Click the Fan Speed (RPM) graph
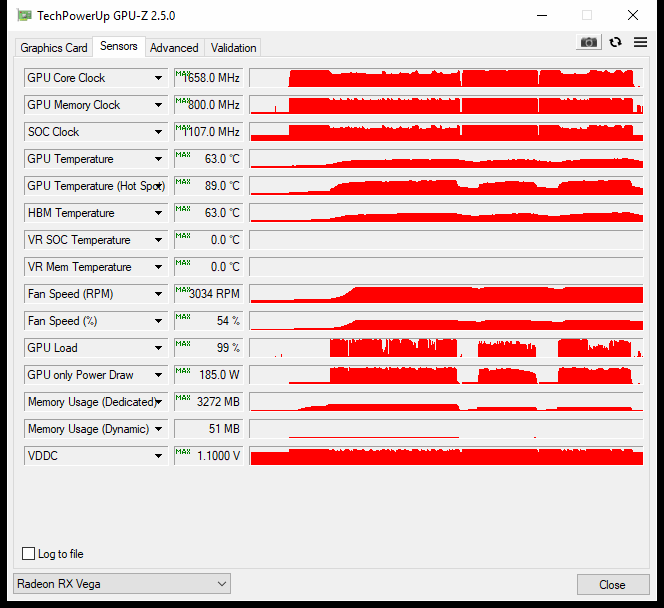664x608 pixels. [446, 294]
